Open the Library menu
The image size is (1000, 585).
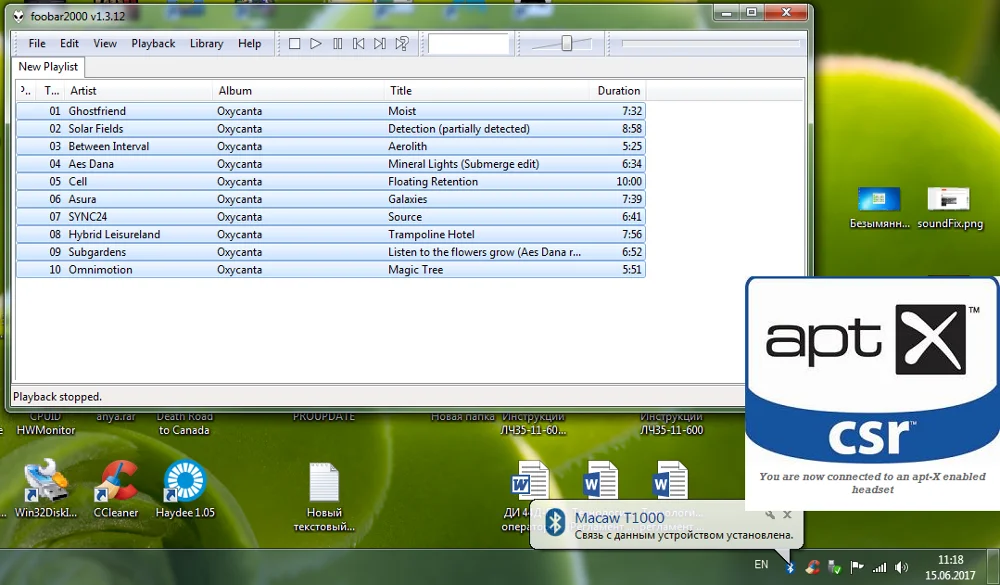point(206,43)
